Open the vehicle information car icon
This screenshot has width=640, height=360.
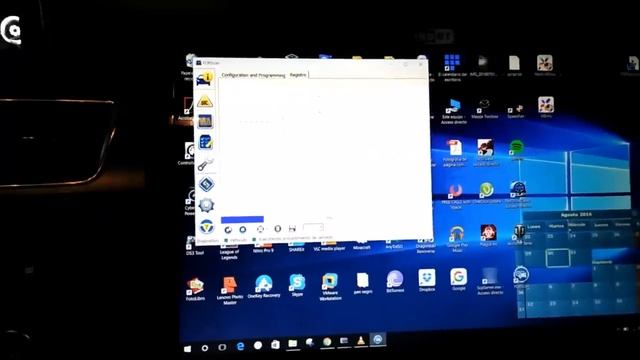pyautogui.click(x=204, y=78)
